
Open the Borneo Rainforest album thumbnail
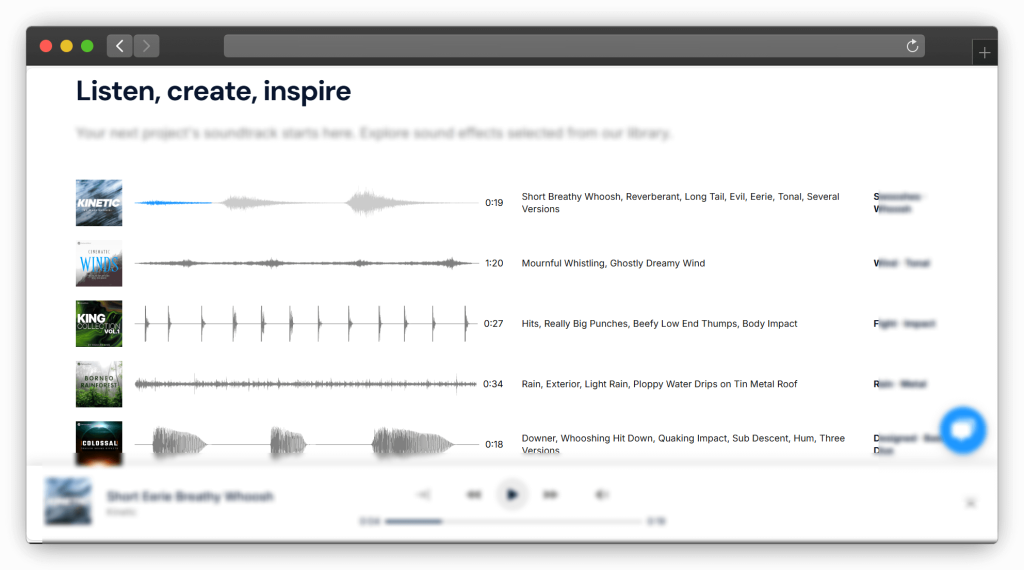click(x=99, y=384)
